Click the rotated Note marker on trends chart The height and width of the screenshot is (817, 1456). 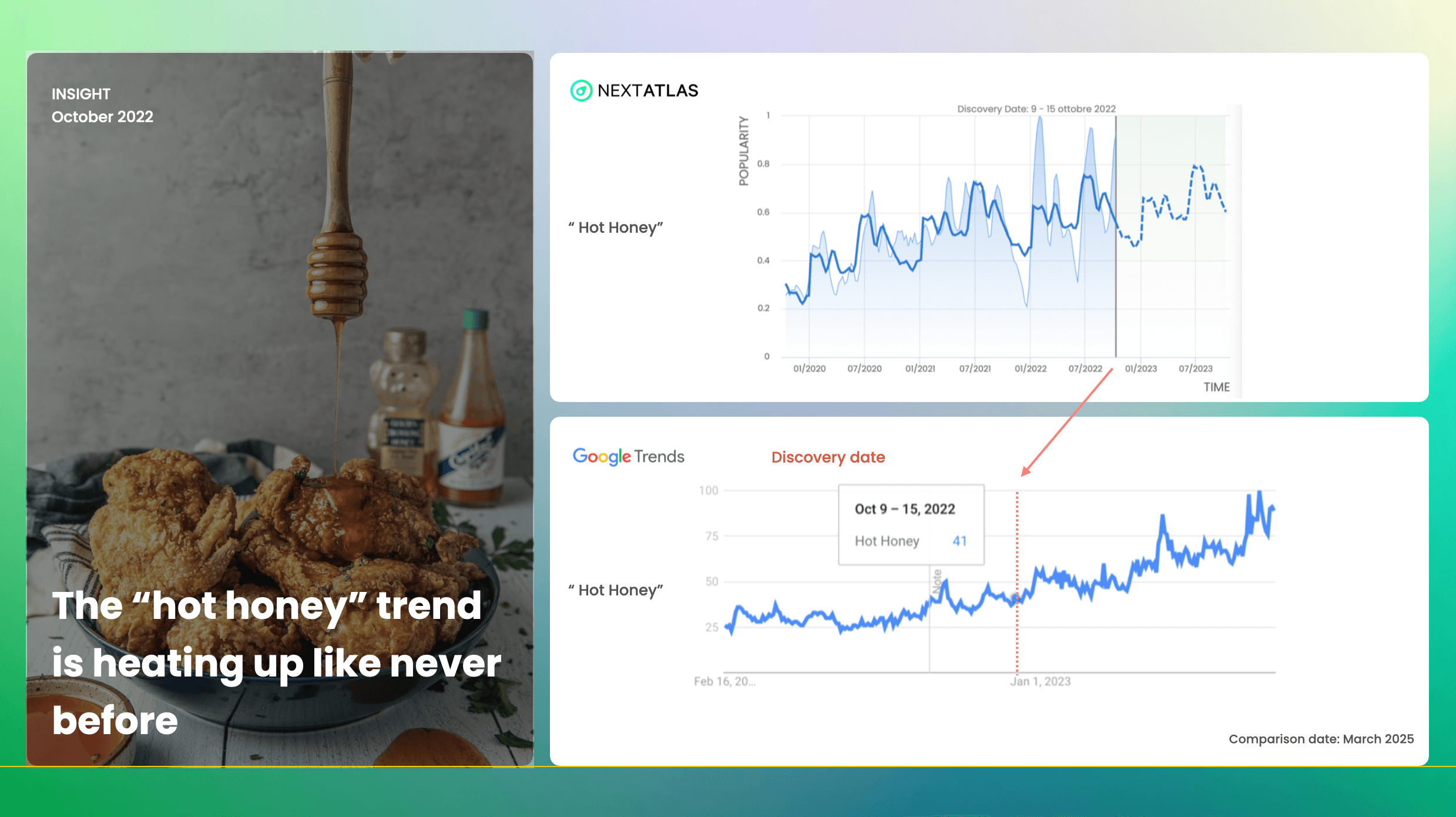pyautogui.click(x=937, y=581)
